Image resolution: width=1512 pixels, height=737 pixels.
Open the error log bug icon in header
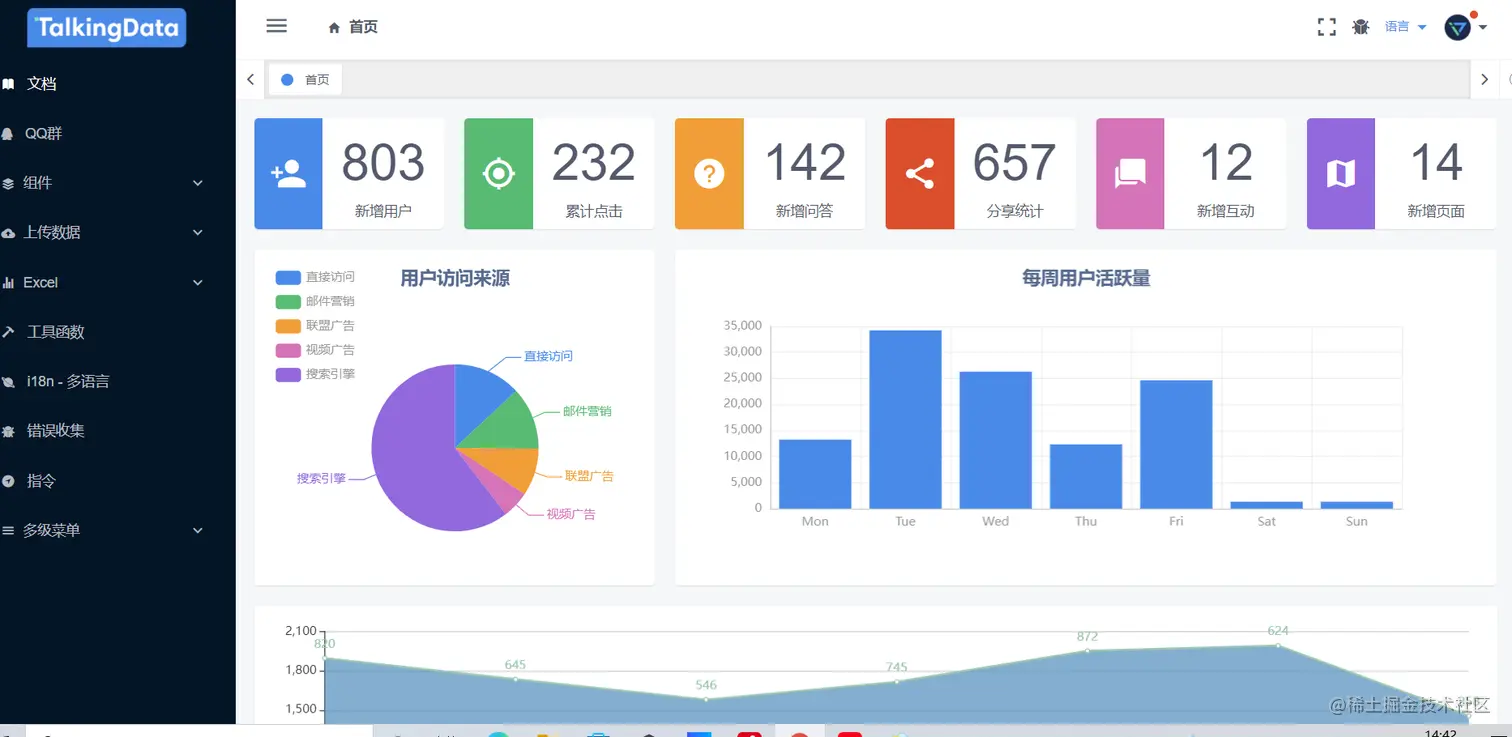coord(1361,27)
